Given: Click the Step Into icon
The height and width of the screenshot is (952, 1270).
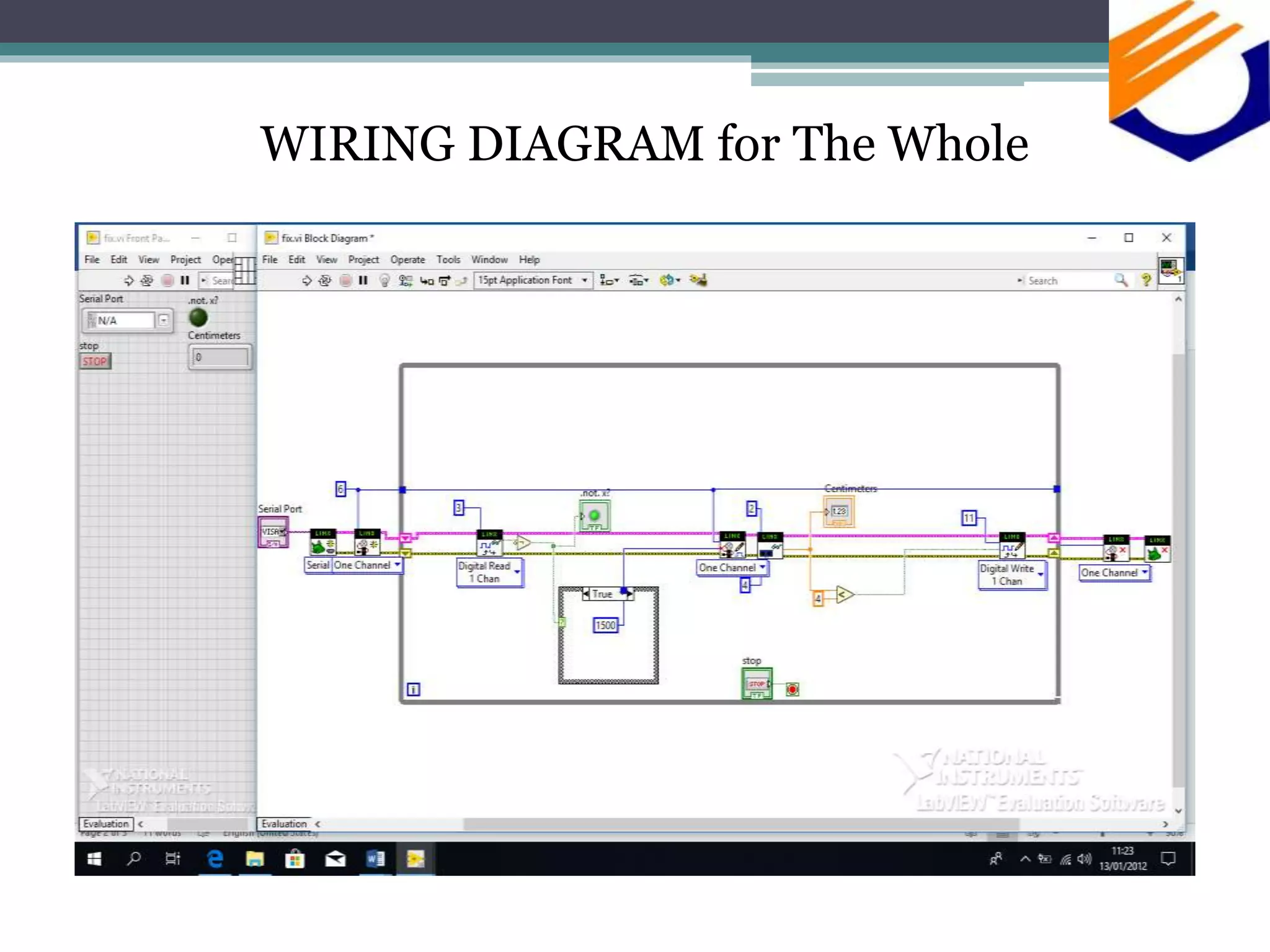Looking at the screenshot, I should click(427, 281).
